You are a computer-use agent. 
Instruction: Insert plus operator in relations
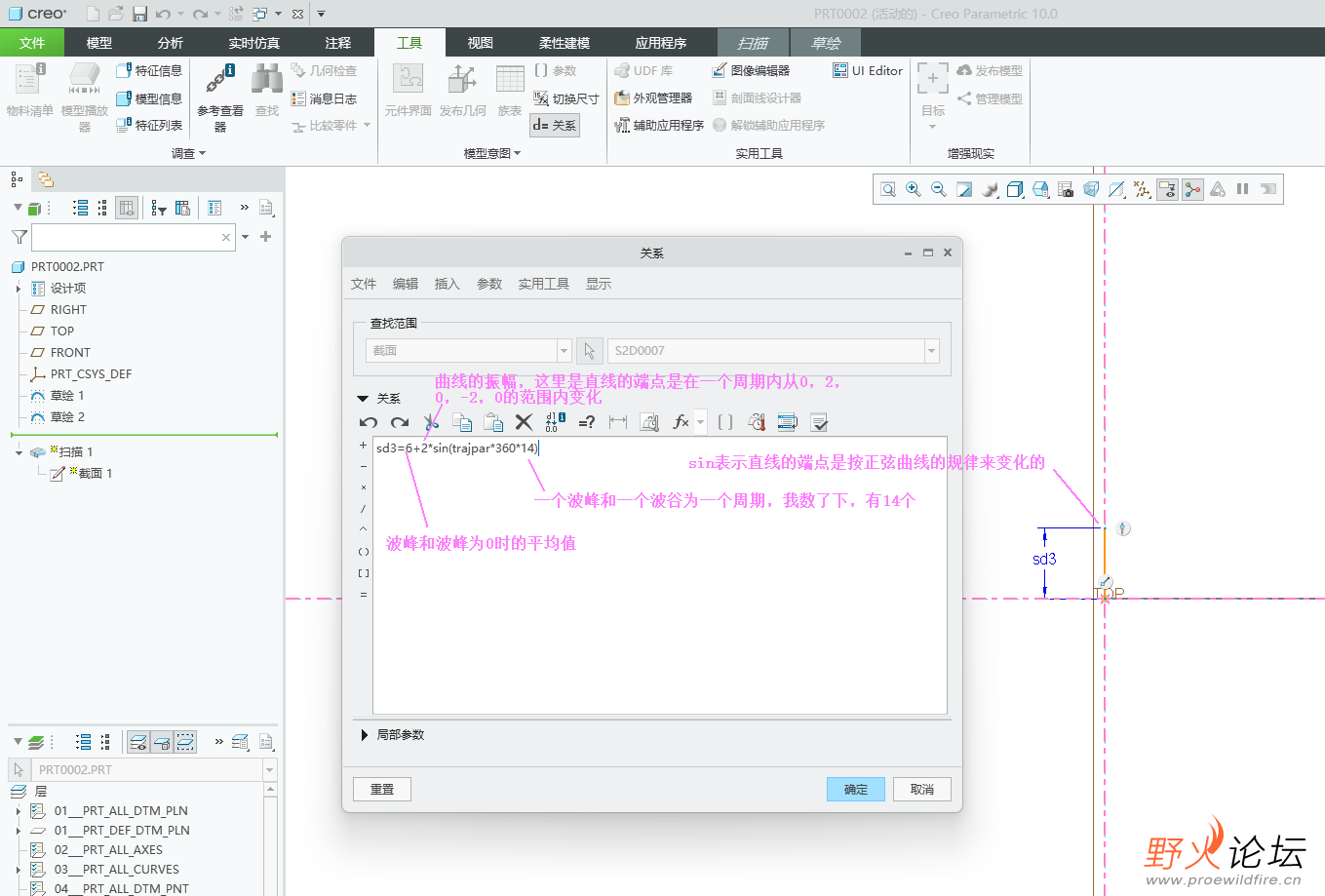[364, 446]
